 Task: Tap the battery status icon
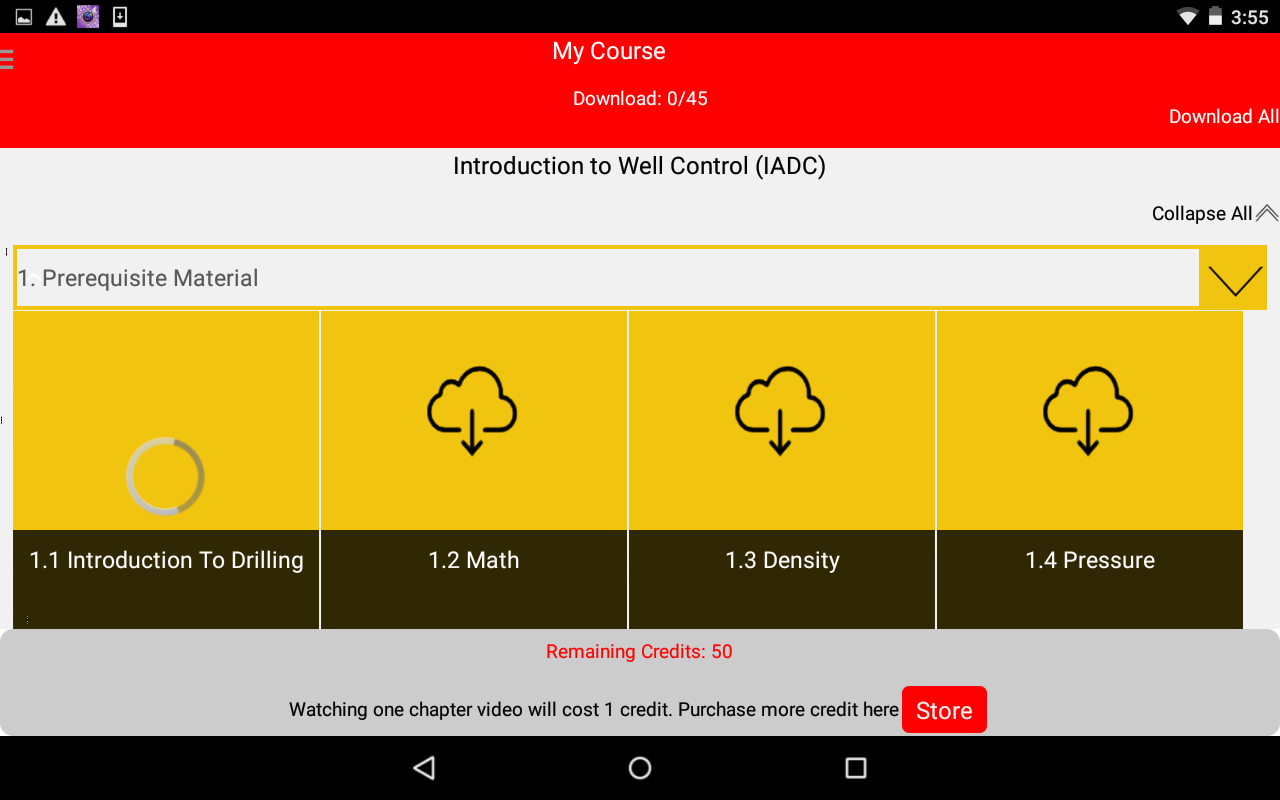pyautogui.click(x=1216, y=16)
